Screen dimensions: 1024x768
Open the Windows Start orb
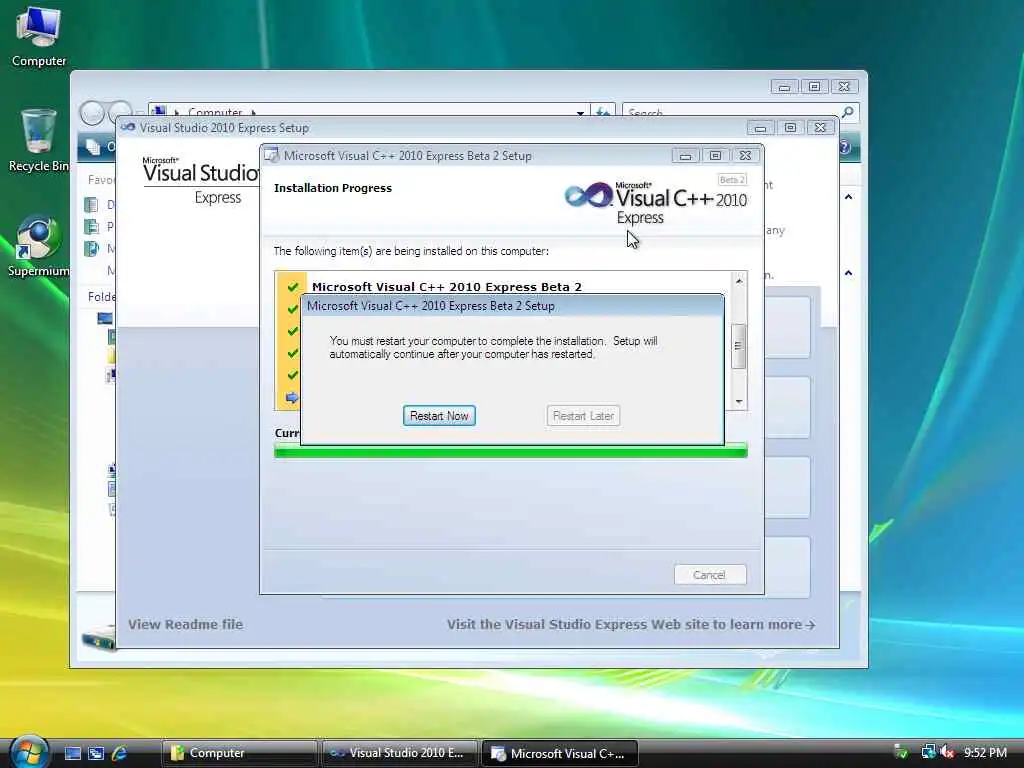click(28, 752)
